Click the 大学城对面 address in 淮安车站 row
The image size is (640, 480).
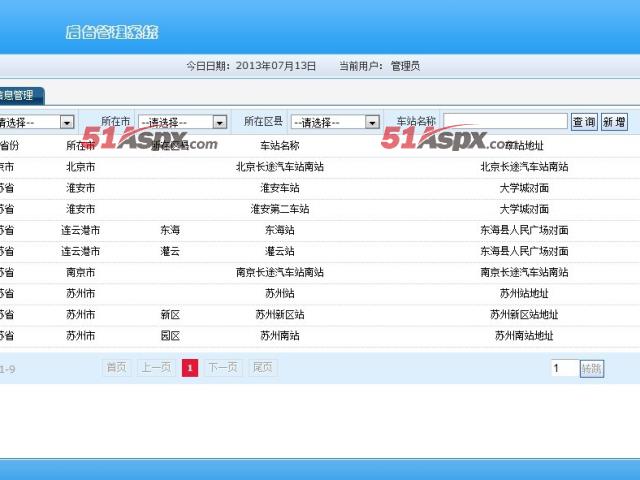point(524,188)
